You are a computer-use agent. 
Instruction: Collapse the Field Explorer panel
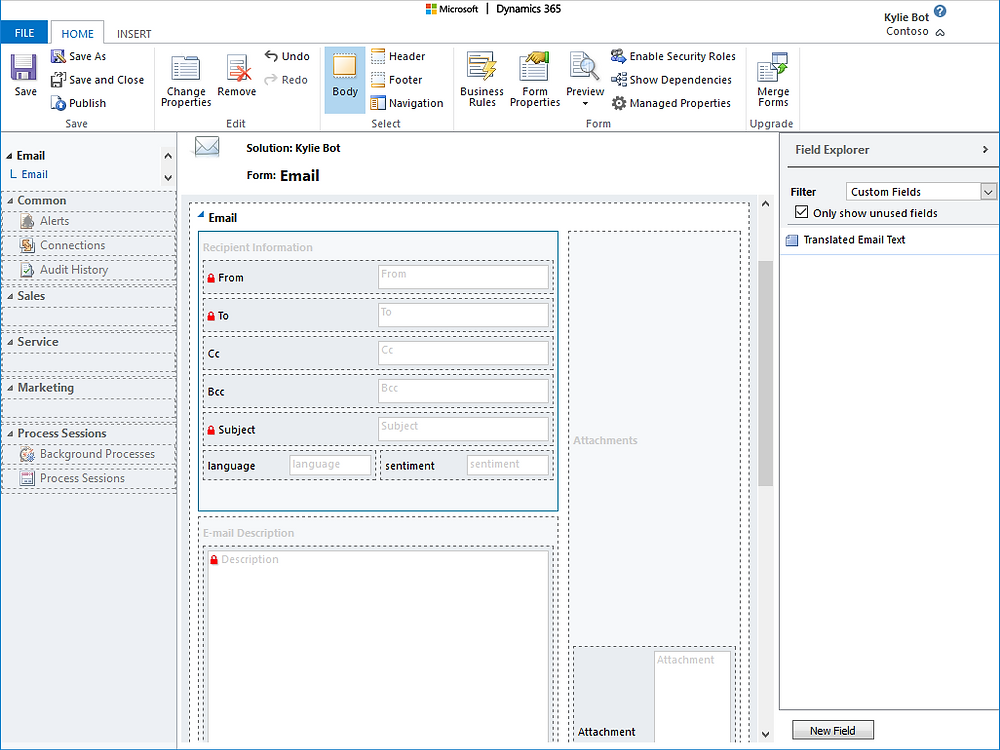click(x=985, y=149)
